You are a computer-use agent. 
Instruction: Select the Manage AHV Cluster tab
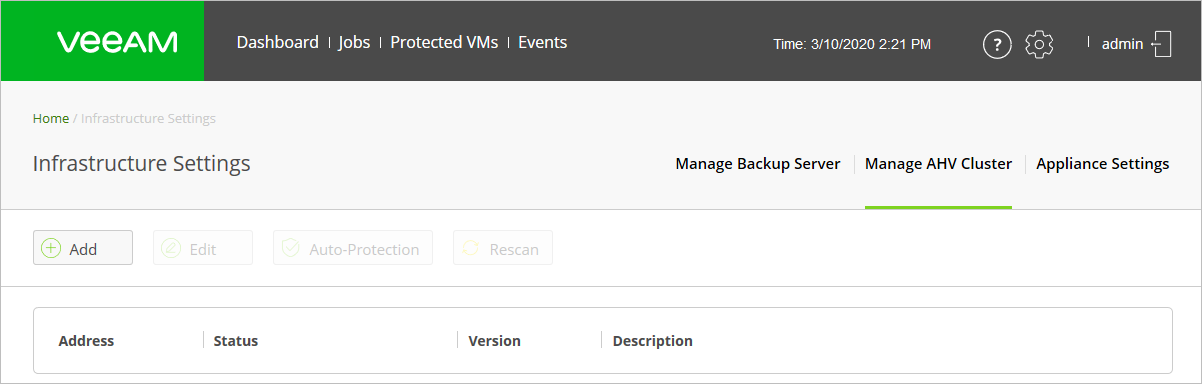point(938,164)
